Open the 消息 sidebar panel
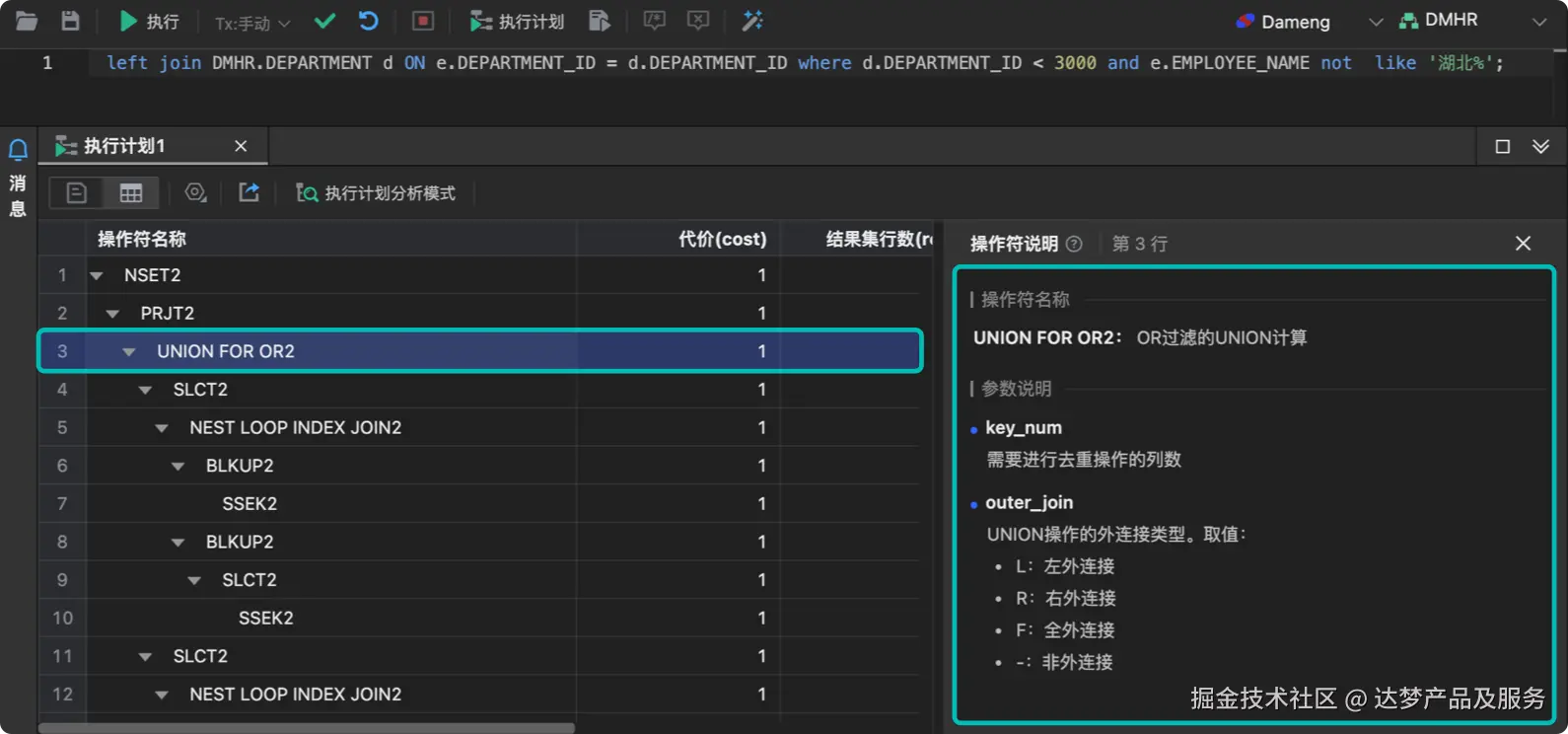The width and height of the screenshot is (1568, 734). tap(18, 195)
